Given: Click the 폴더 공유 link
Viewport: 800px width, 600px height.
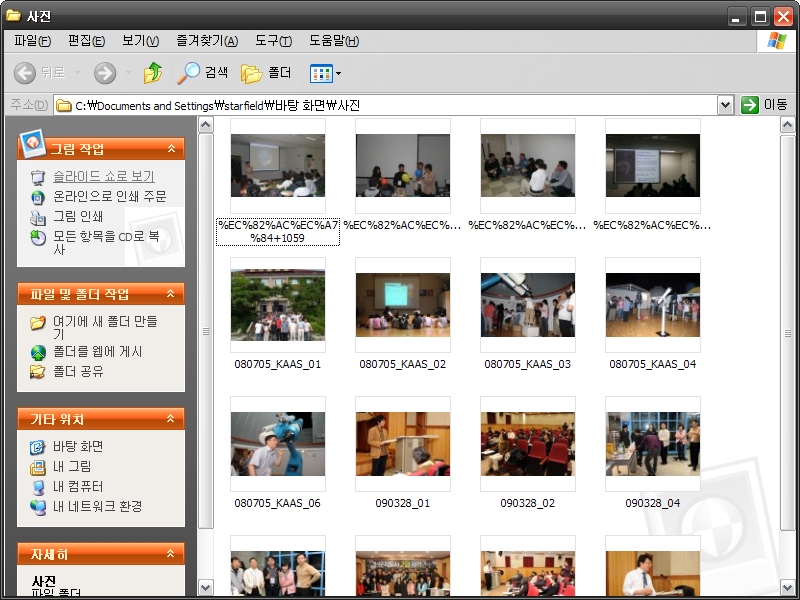Looking at the screenshot, I should 78,371.
